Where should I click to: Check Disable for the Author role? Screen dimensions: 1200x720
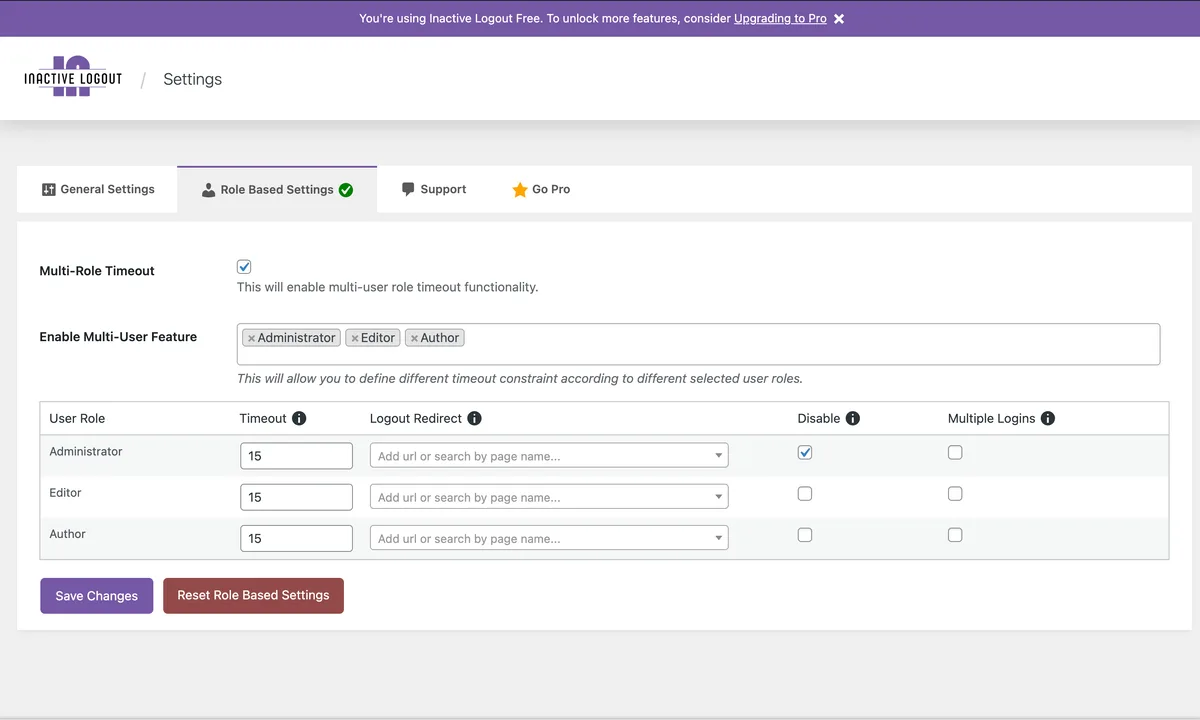point(805,535)
